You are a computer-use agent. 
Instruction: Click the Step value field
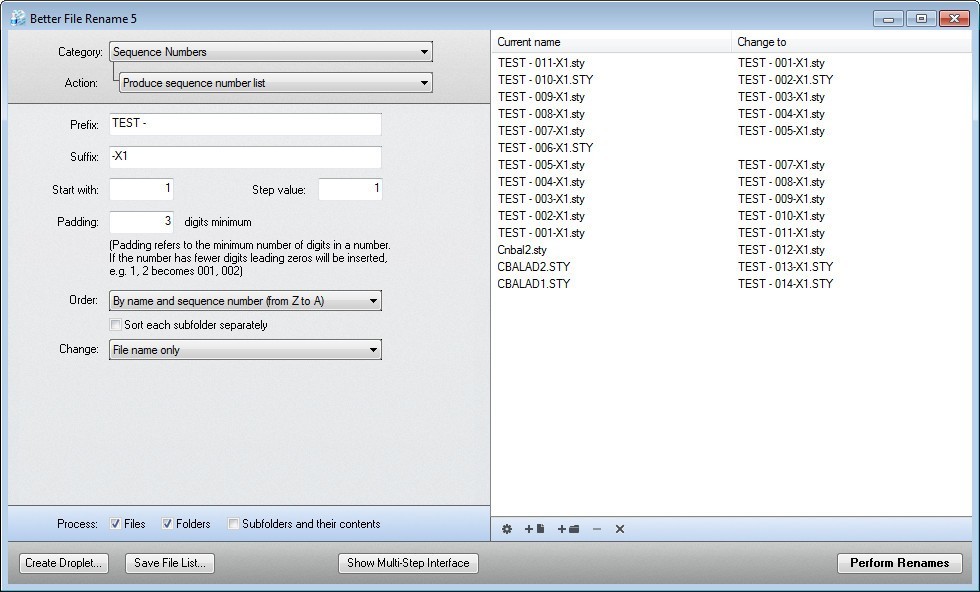tap(350, 189)
